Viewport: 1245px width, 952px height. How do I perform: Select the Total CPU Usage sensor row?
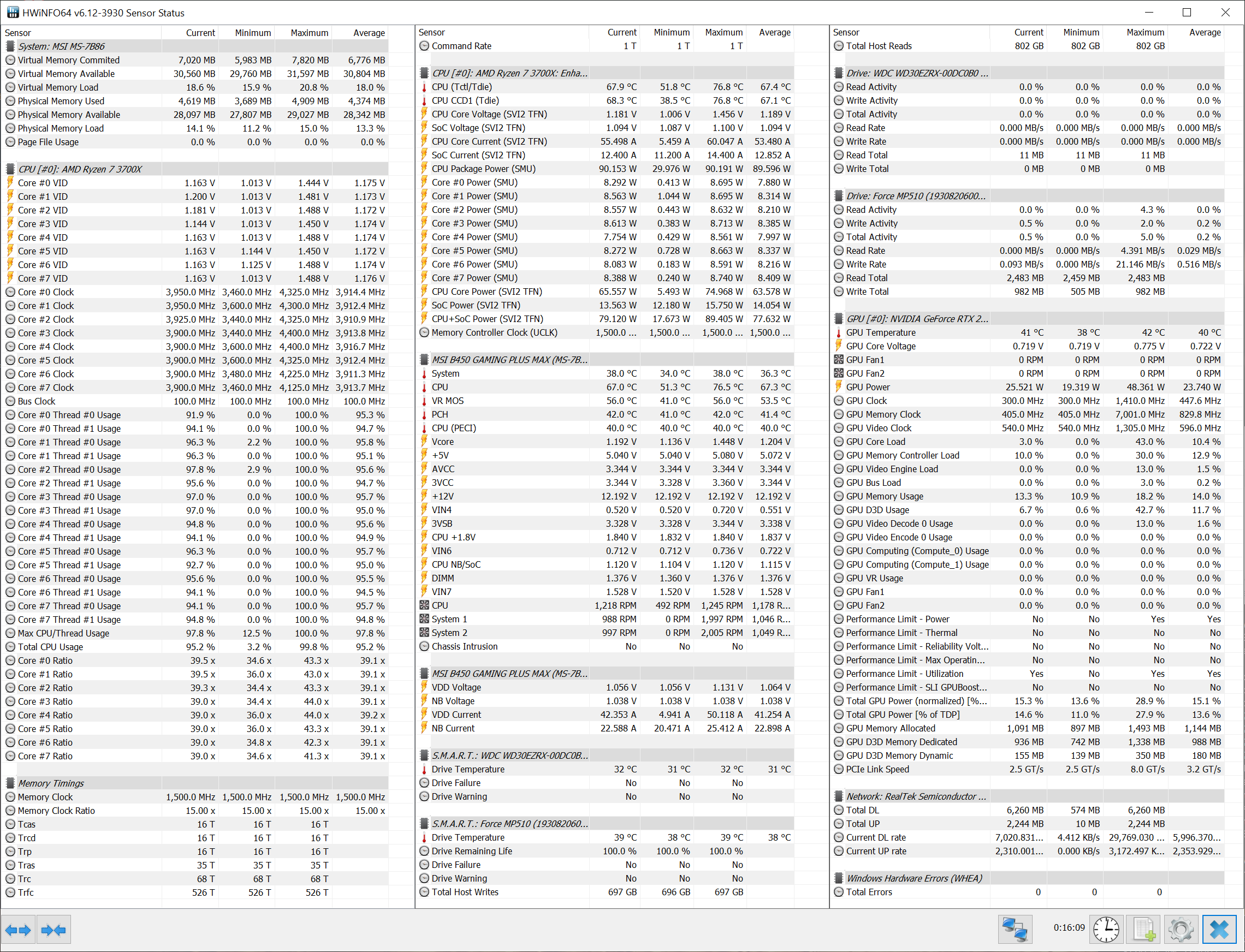50,646
